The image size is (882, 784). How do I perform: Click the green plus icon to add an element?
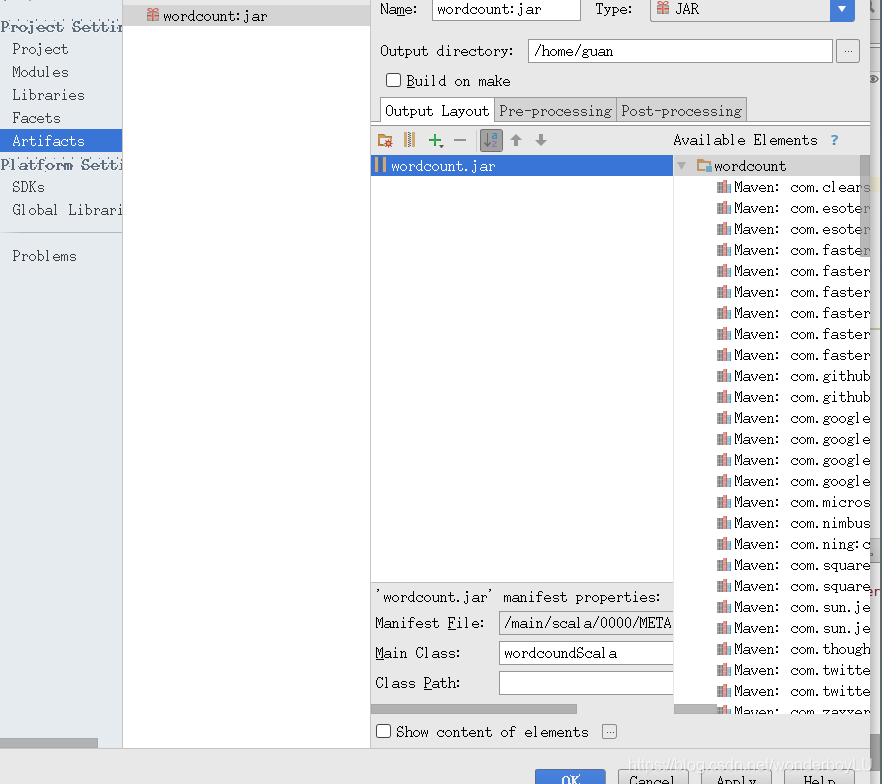(x=434, y=139)
